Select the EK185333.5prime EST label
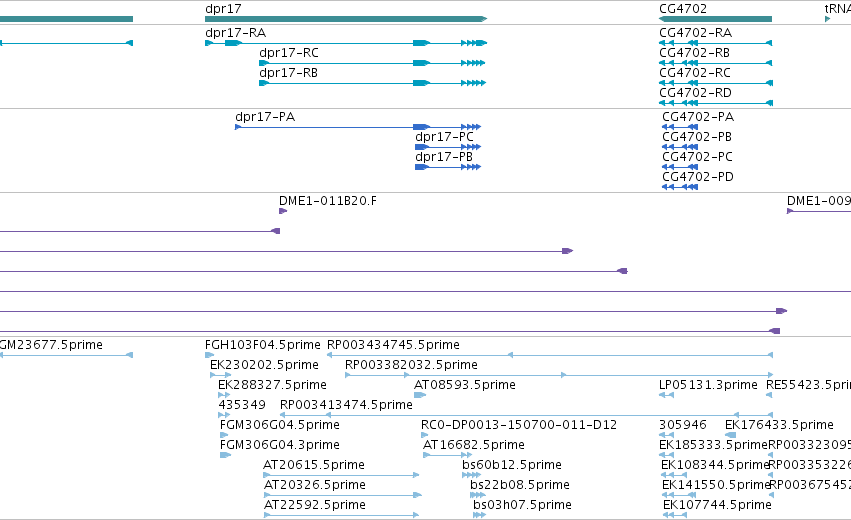851x520 pixels. 714,446
